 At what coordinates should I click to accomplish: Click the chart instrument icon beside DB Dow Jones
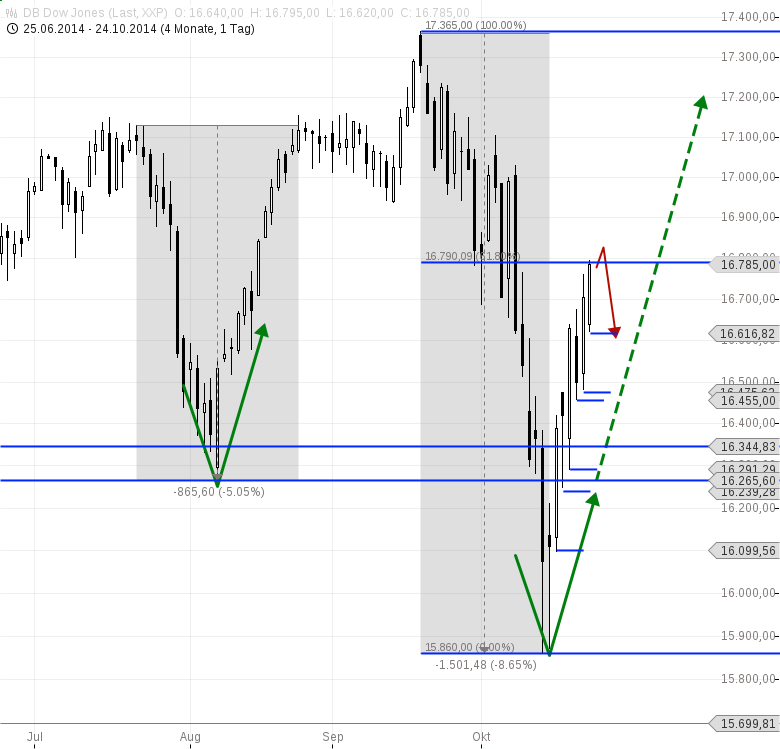click(11, 11)
